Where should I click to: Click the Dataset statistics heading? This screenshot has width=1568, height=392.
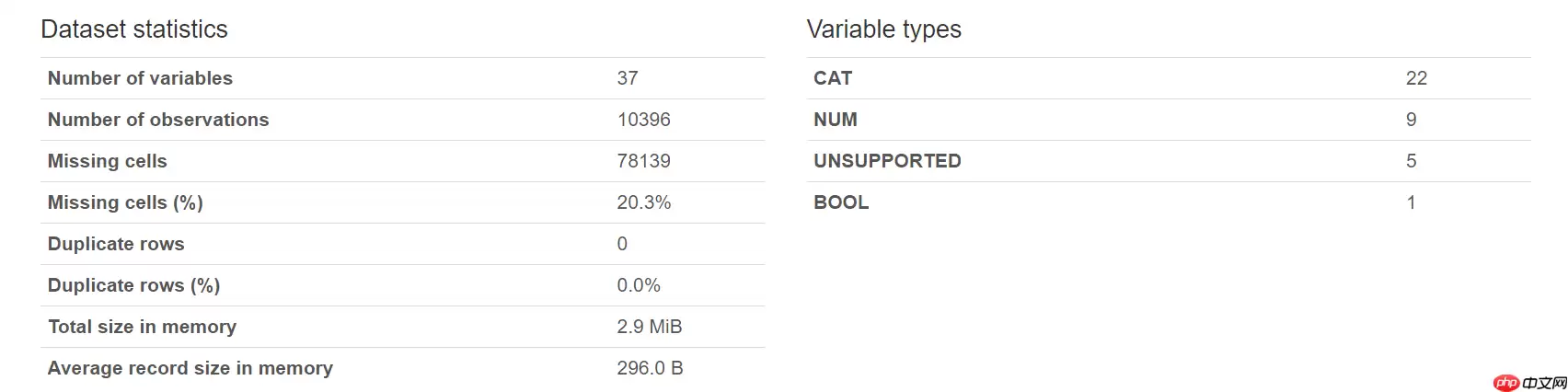134,29
